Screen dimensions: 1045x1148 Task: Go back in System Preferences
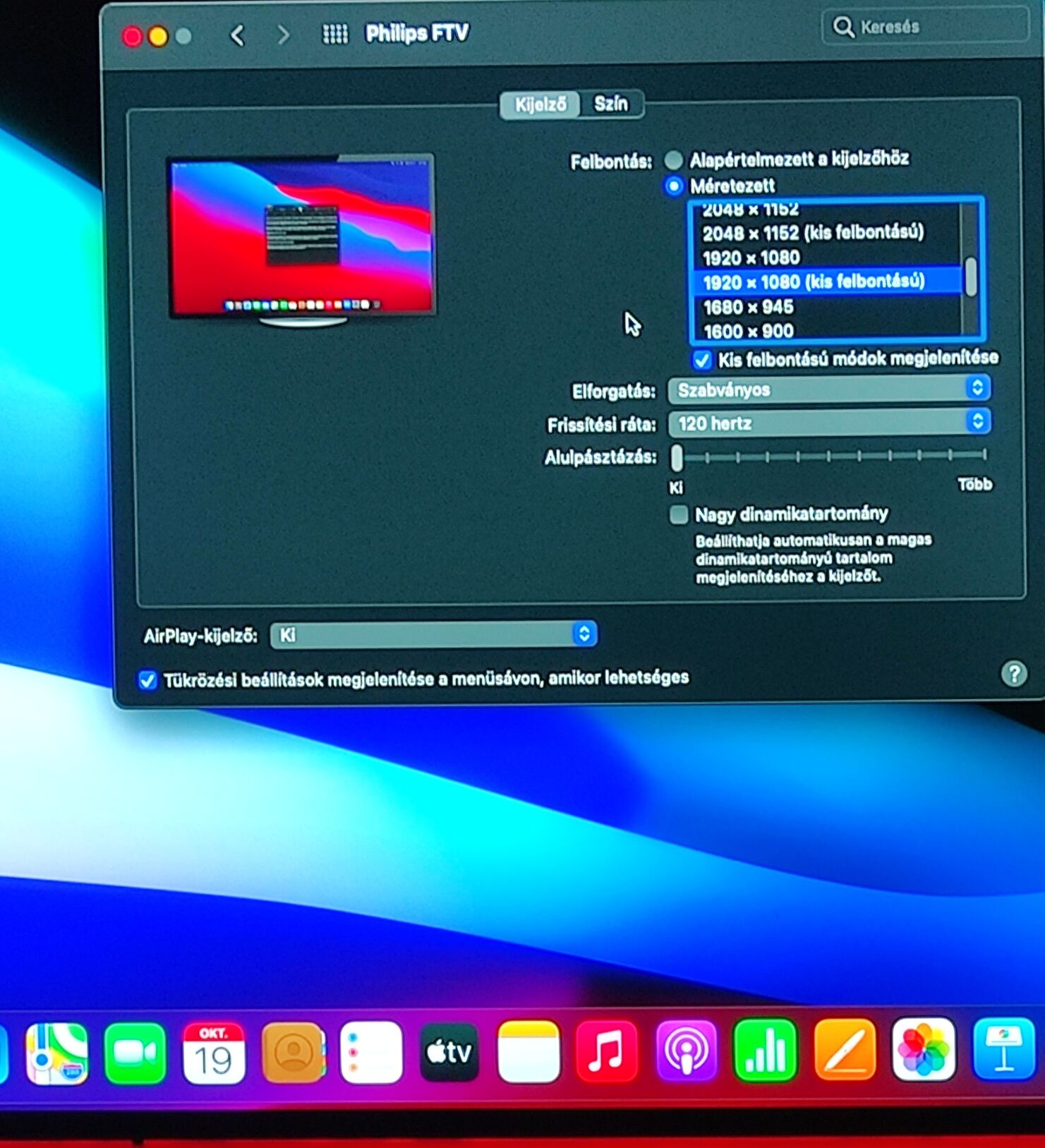coord(238,35)
